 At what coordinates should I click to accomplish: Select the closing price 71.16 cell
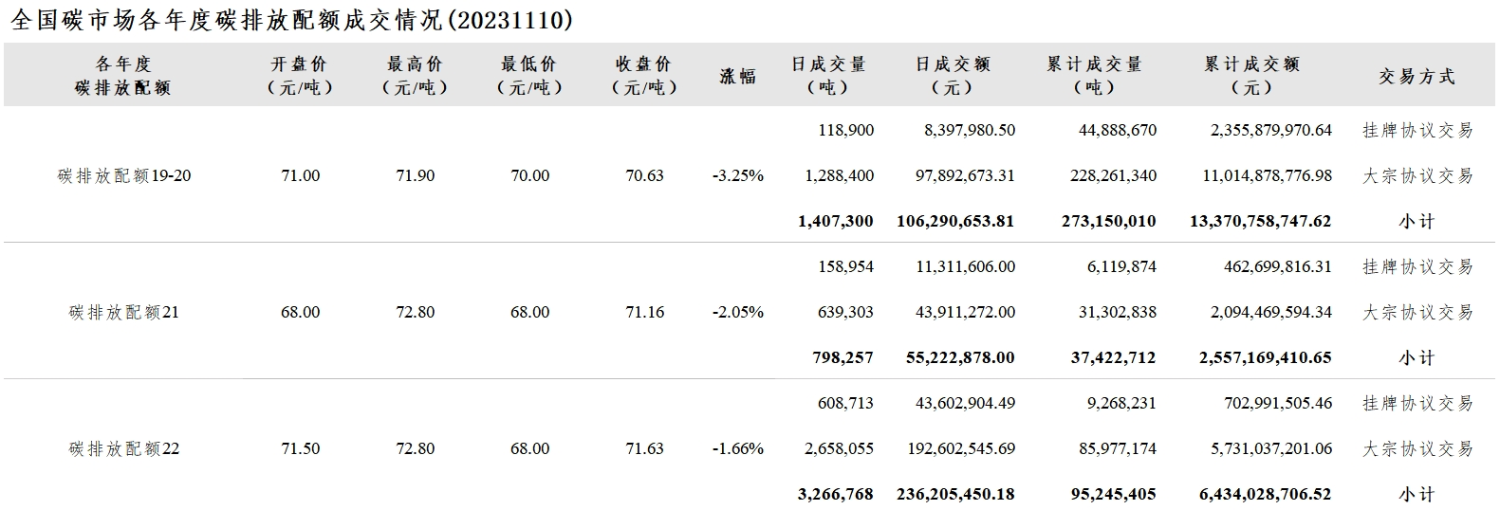(x=645, y=312)
